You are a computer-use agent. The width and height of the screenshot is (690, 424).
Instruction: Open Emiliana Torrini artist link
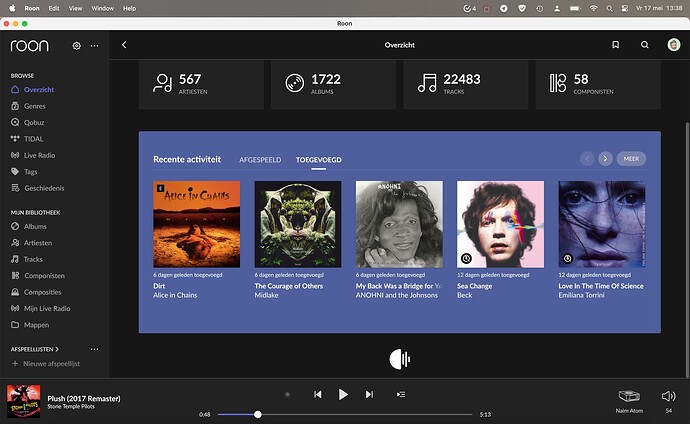(x=581, y=295)
